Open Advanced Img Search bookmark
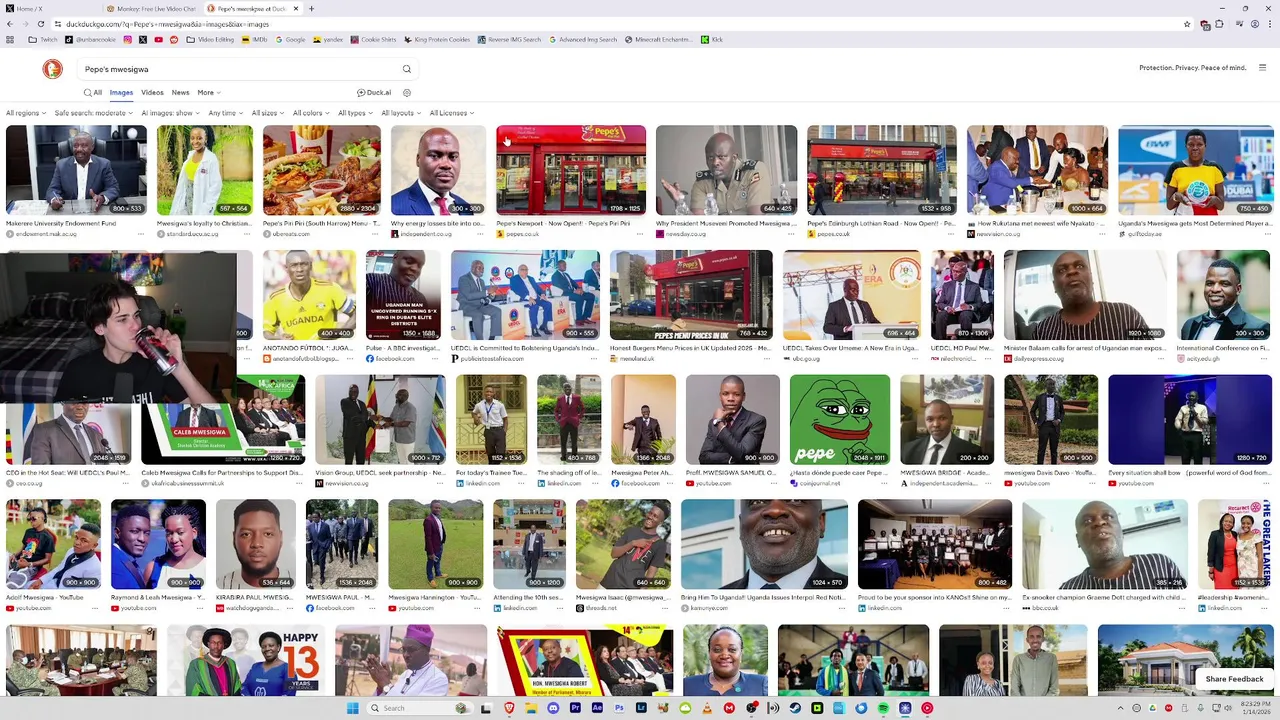This screenshot has width=1280, height=720. tap(582, 40)
